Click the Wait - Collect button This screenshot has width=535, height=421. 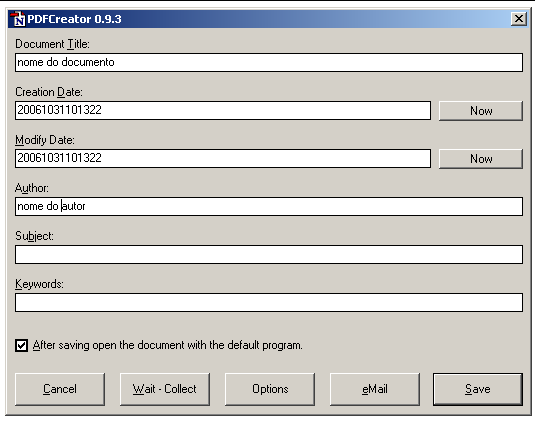(x=165, y=389)
